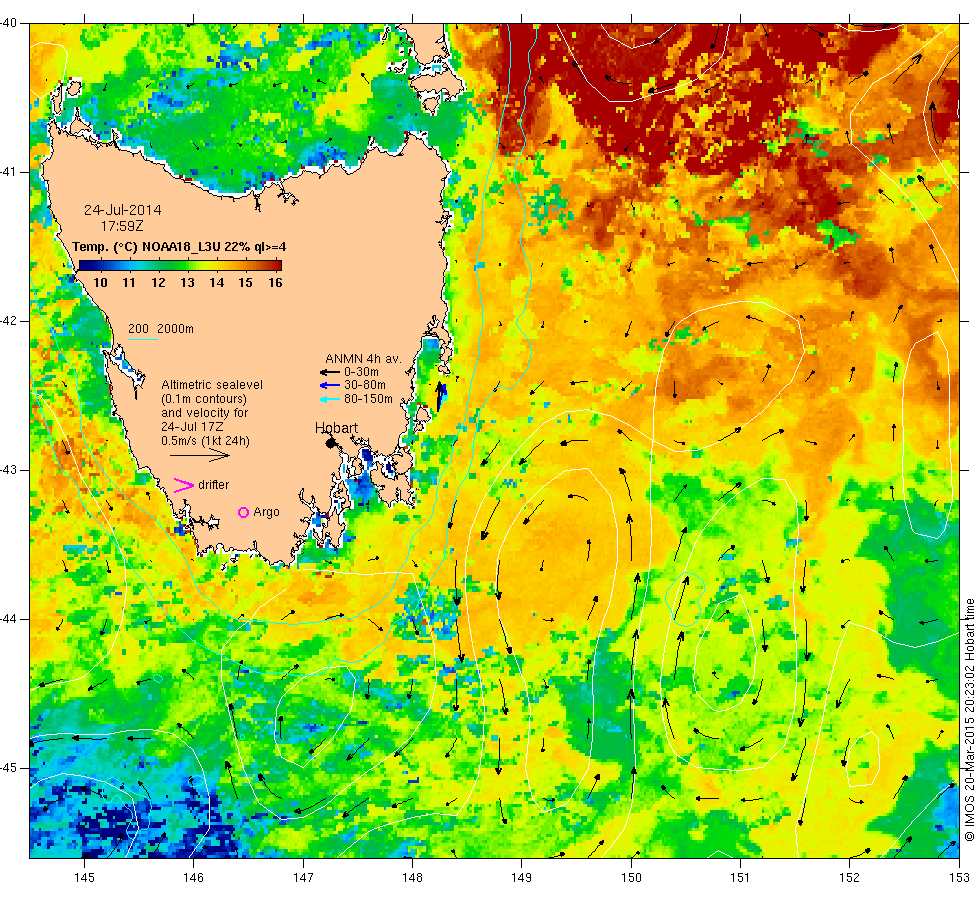Click the temperature color scale bar
This screenshot has height=900, width=980.
(180, 265)
